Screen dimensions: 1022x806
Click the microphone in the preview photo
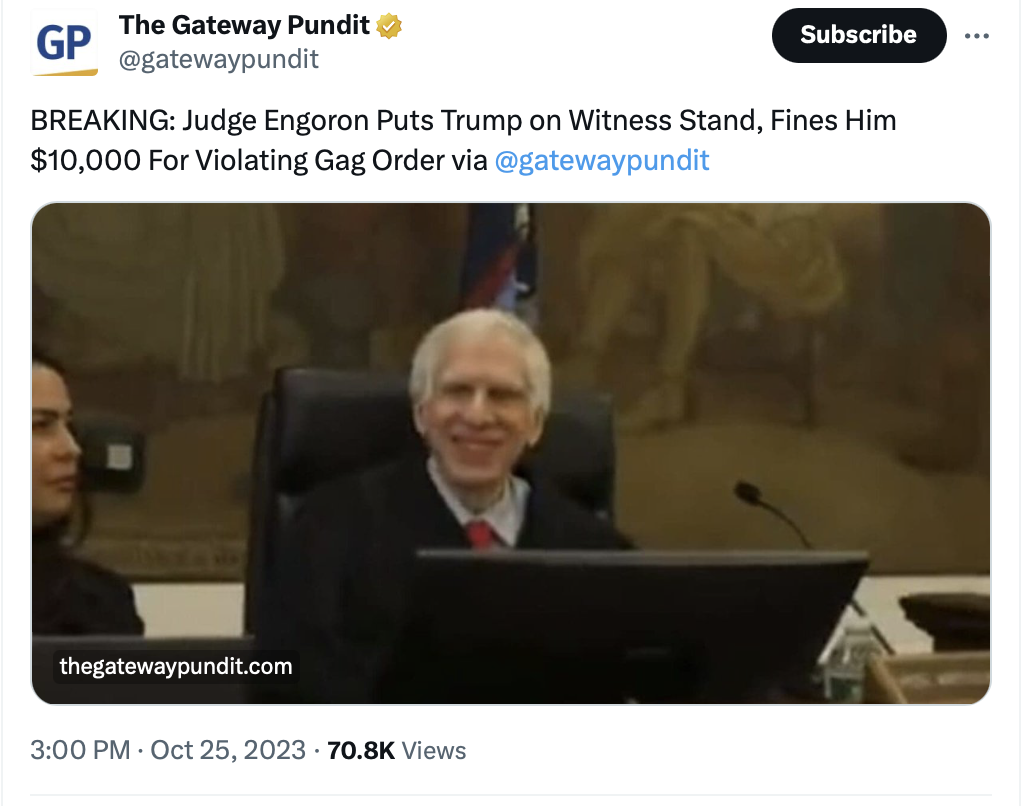[x=770, y=509]
